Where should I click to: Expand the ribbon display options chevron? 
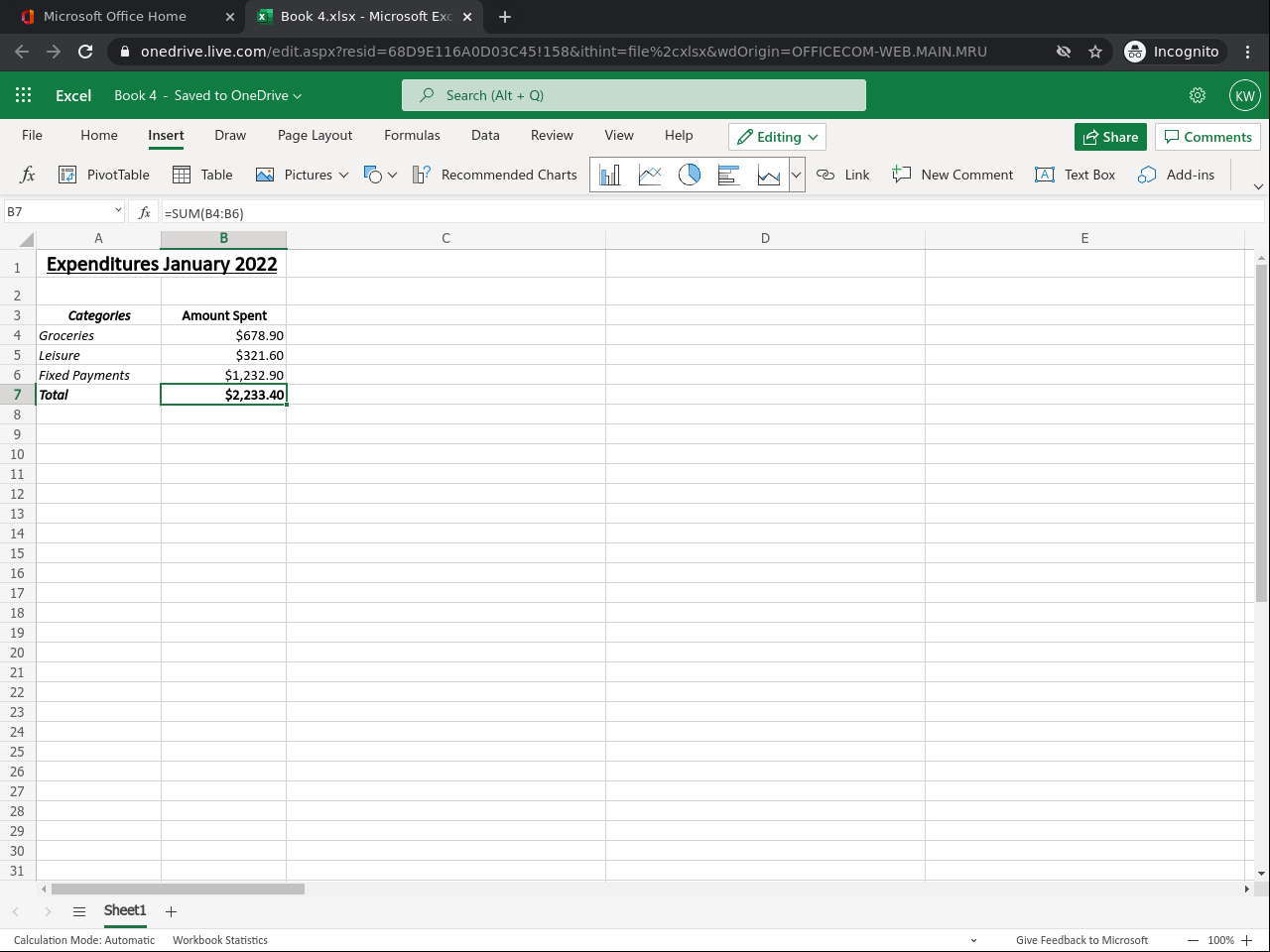pos(1258,186)
